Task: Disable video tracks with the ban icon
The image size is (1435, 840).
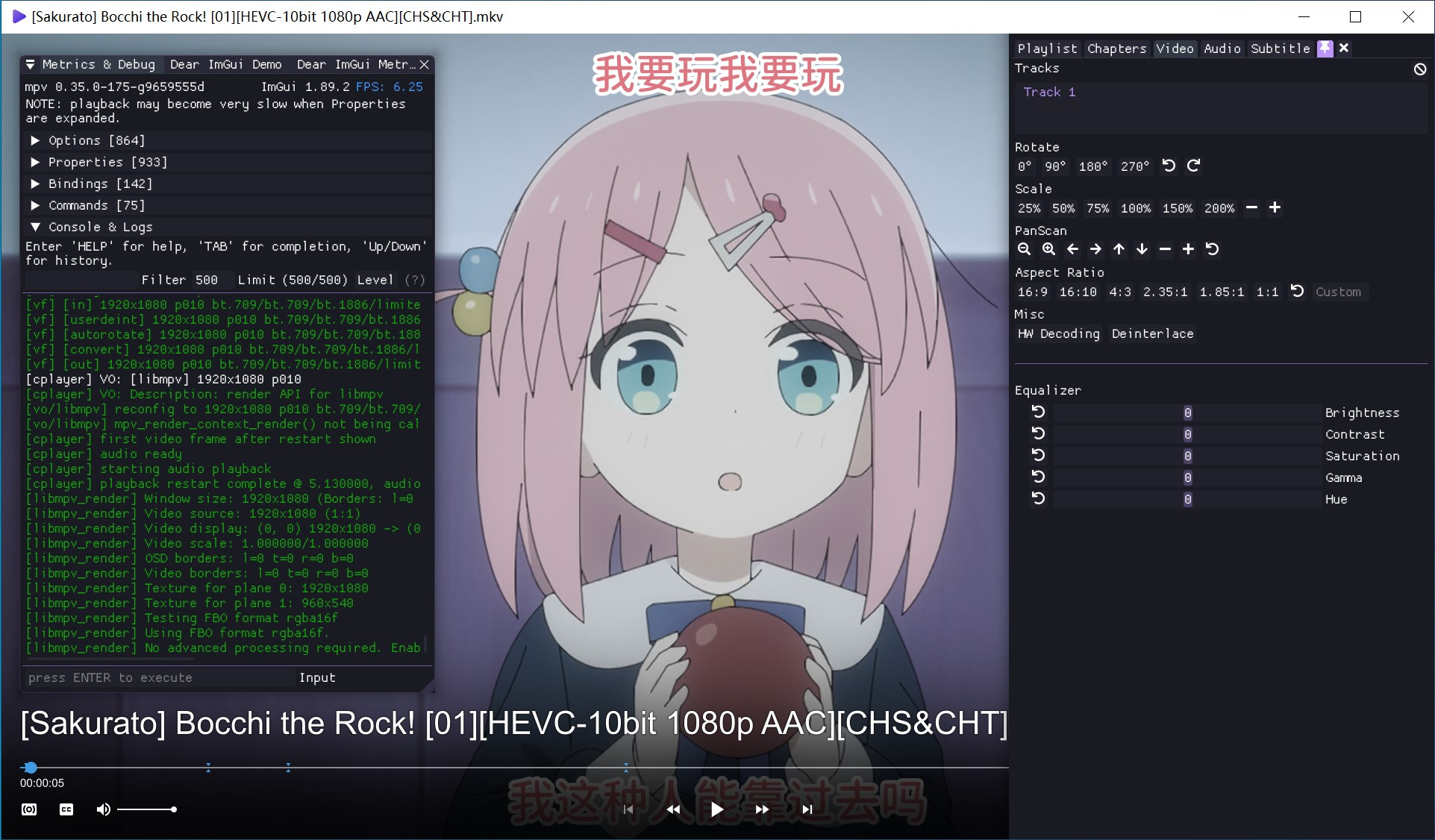Action: click(1420, 69)
